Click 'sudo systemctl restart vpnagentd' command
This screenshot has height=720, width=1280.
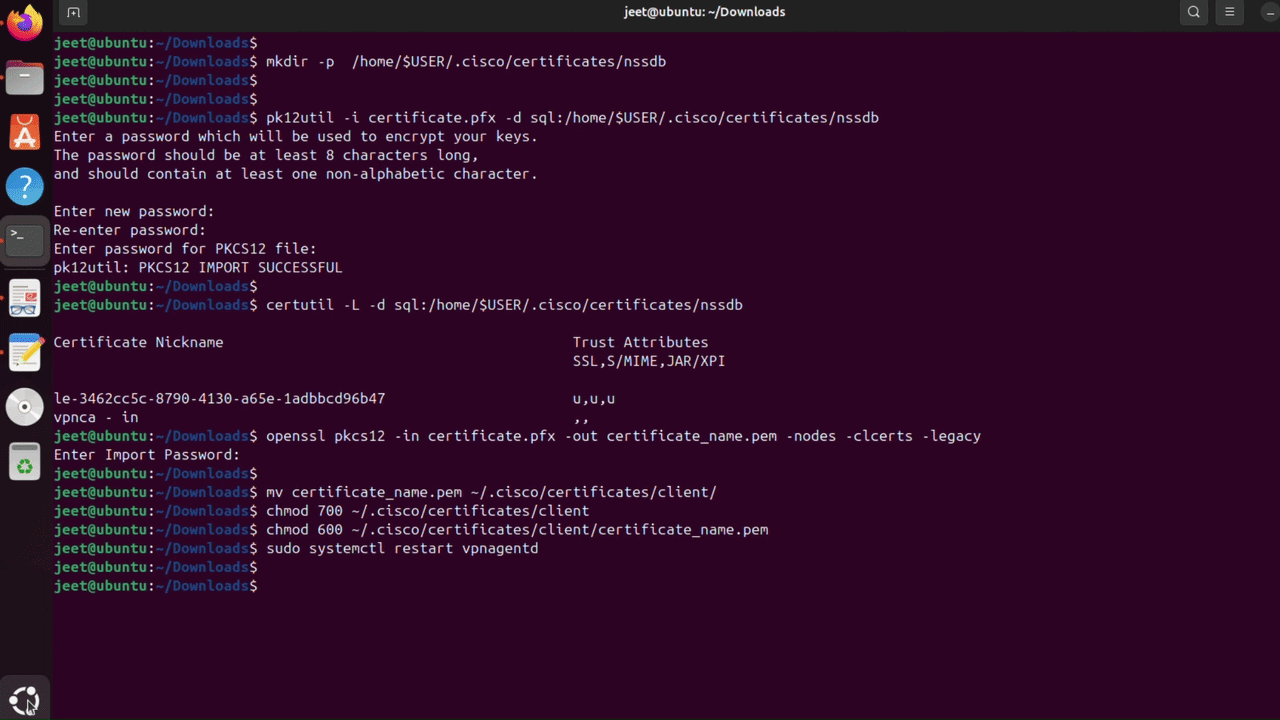(402, 549)
